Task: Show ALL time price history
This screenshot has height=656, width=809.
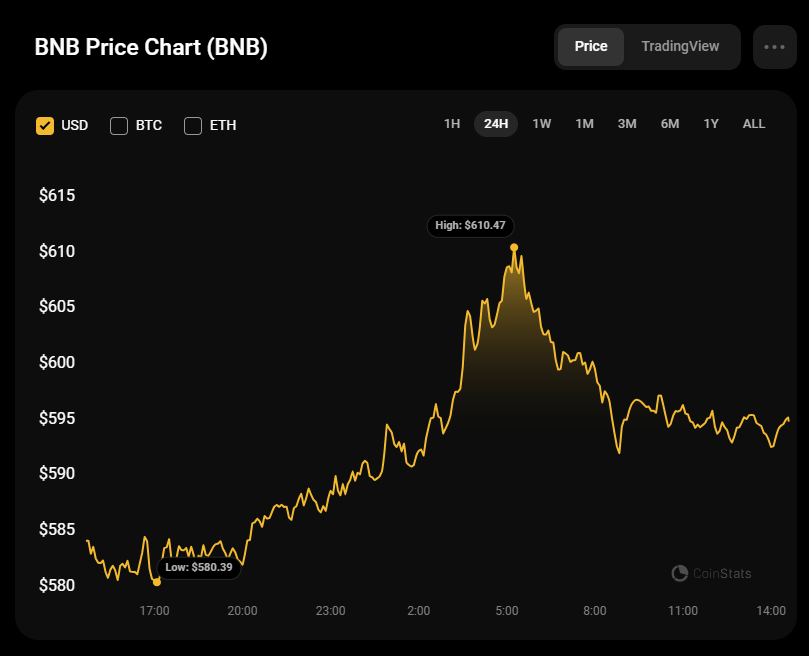Action: click(x=754, y=124)
